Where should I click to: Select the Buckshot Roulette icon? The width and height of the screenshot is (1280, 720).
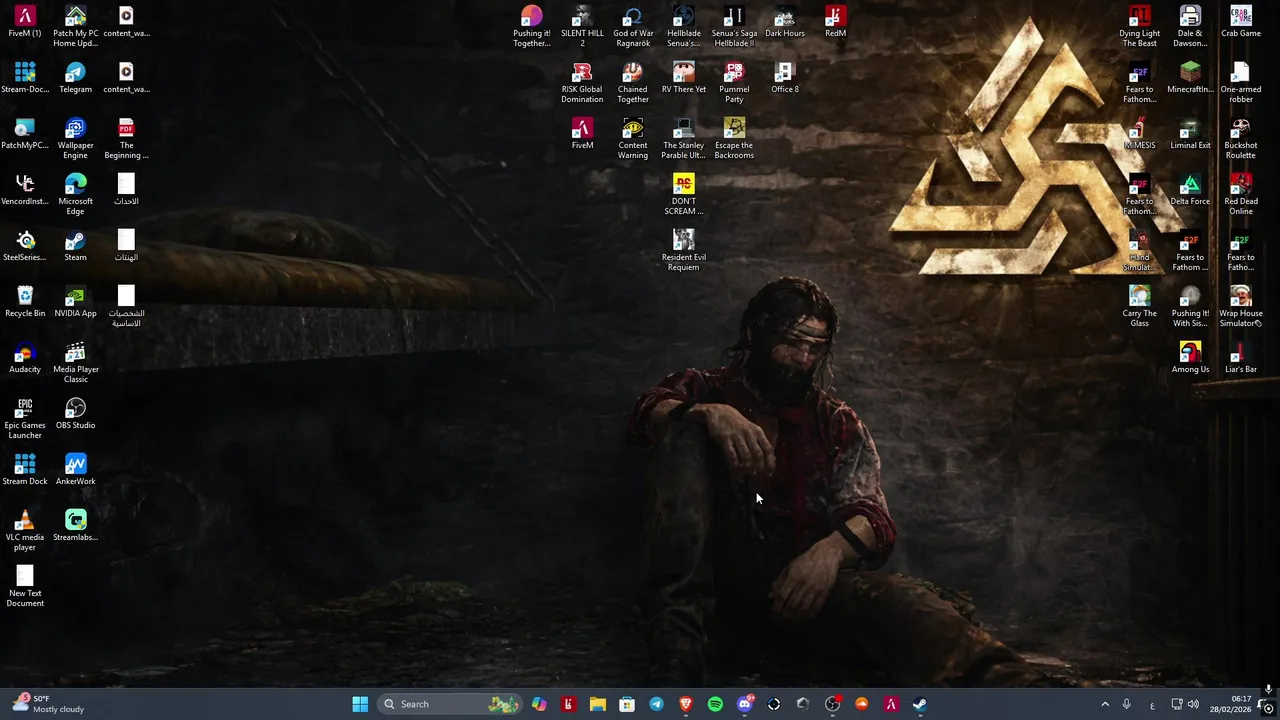coord(1241,140)
